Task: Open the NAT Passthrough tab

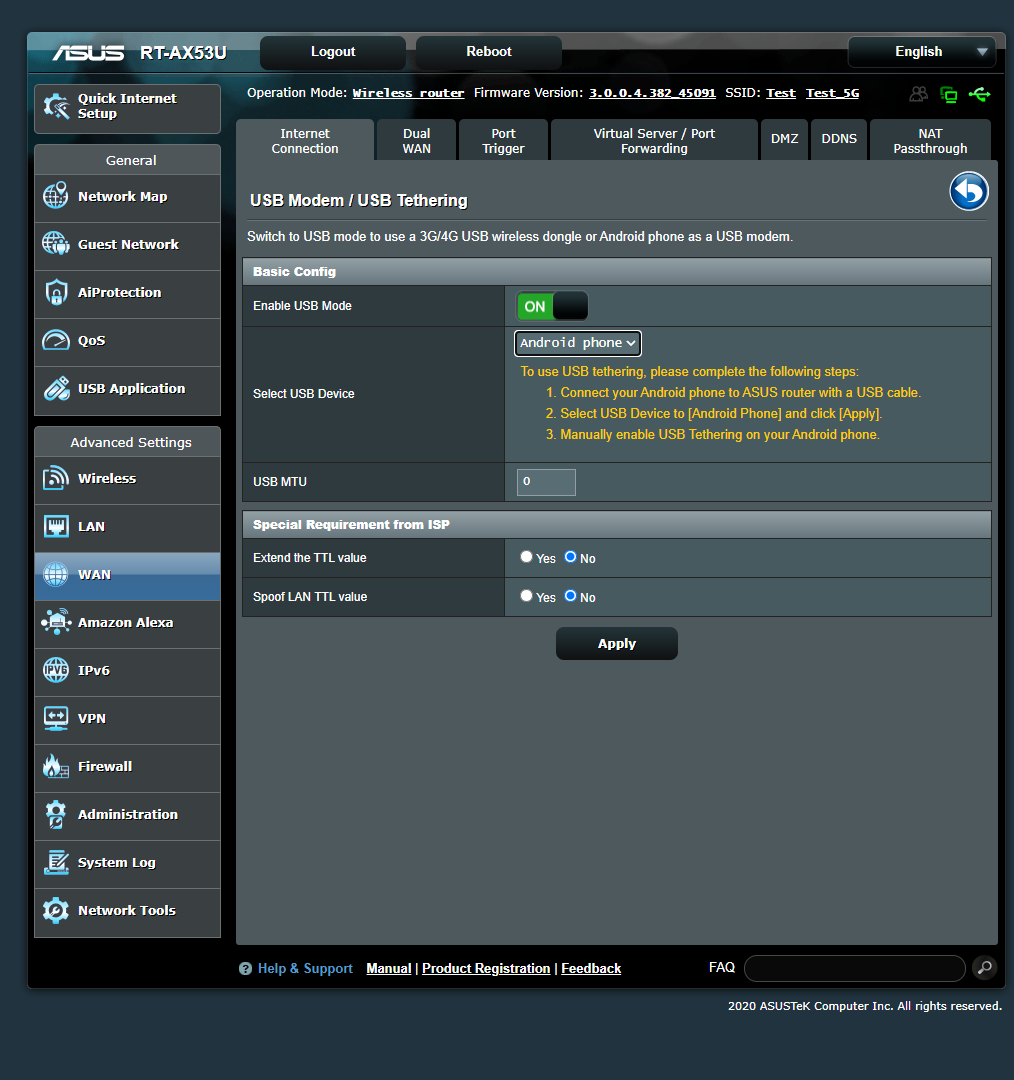Action: (930, 141)
